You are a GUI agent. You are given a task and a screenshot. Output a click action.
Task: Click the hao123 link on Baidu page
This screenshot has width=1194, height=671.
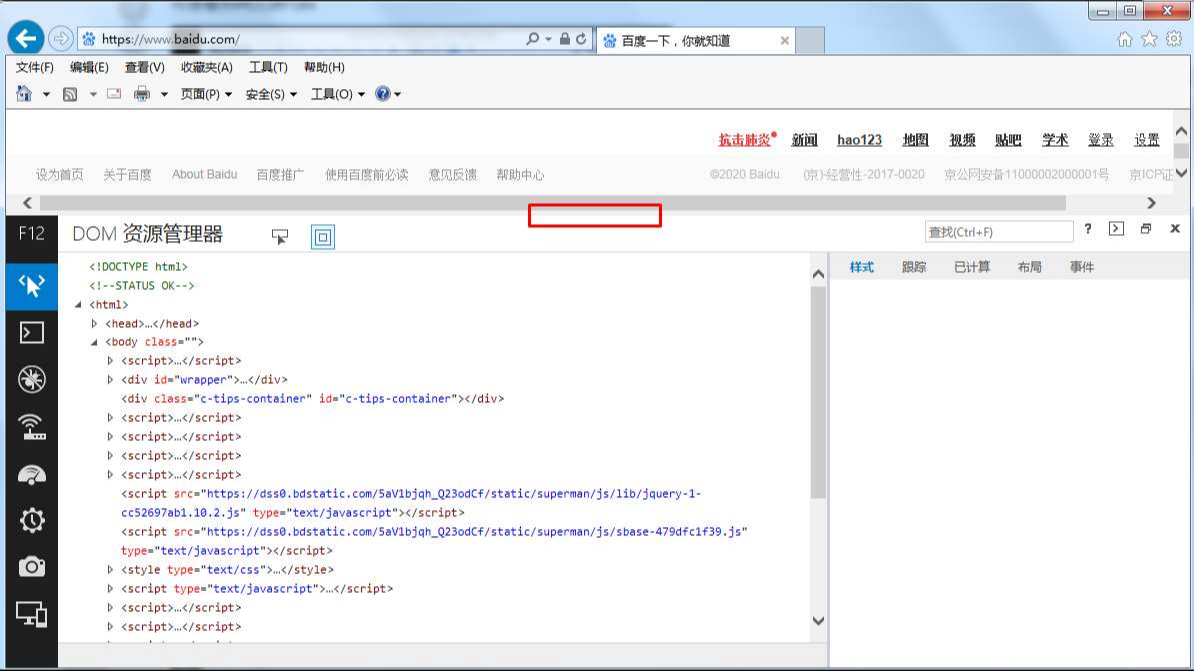(x=859, y=139)
